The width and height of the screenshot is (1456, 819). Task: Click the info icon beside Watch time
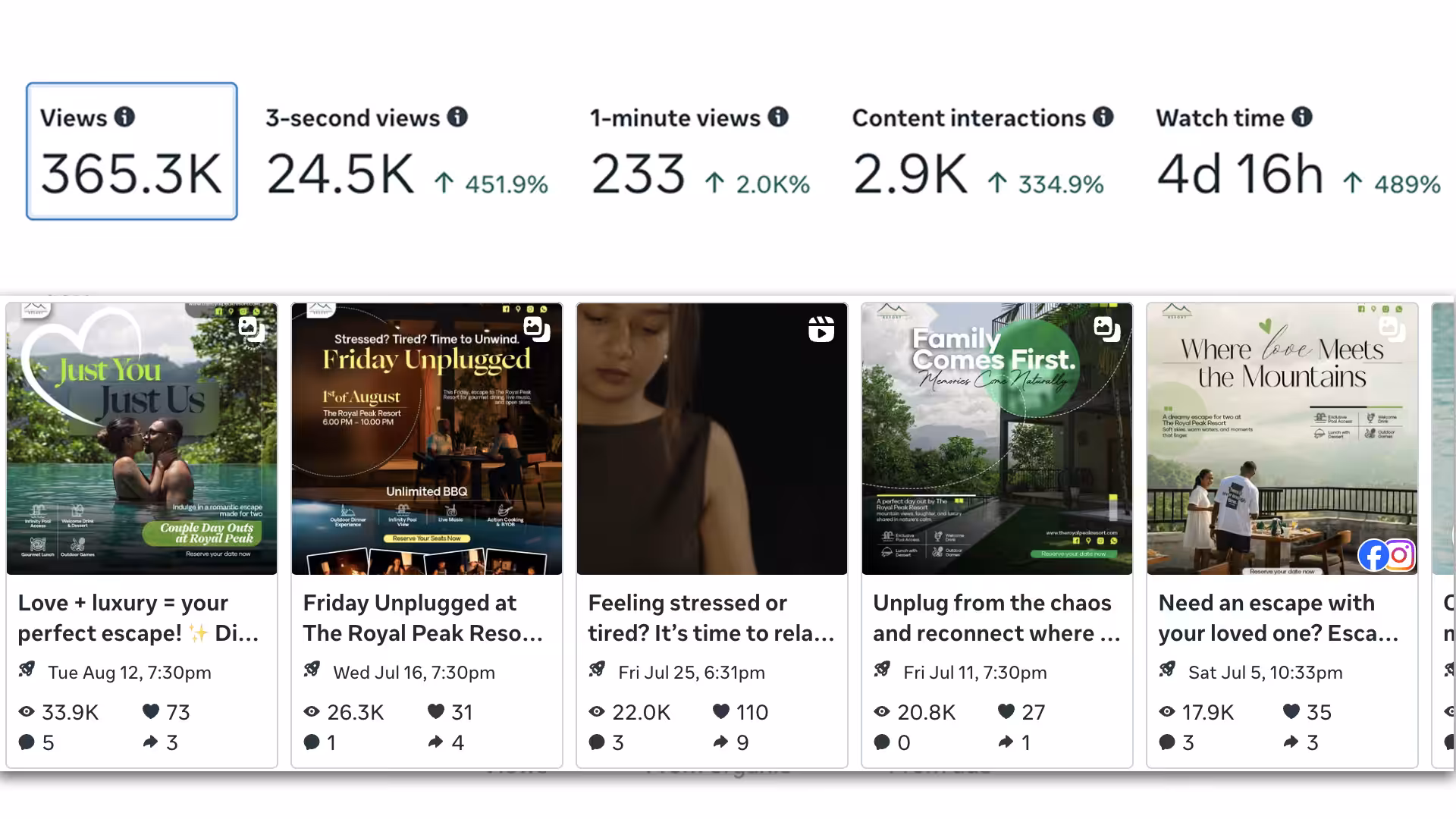(x=1302, y=117)
